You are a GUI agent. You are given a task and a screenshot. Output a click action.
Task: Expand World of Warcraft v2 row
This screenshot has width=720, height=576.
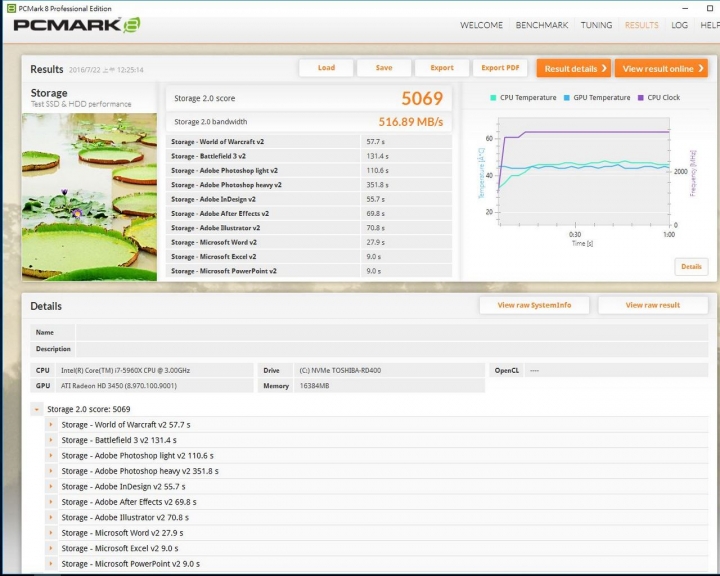(51, 424)
